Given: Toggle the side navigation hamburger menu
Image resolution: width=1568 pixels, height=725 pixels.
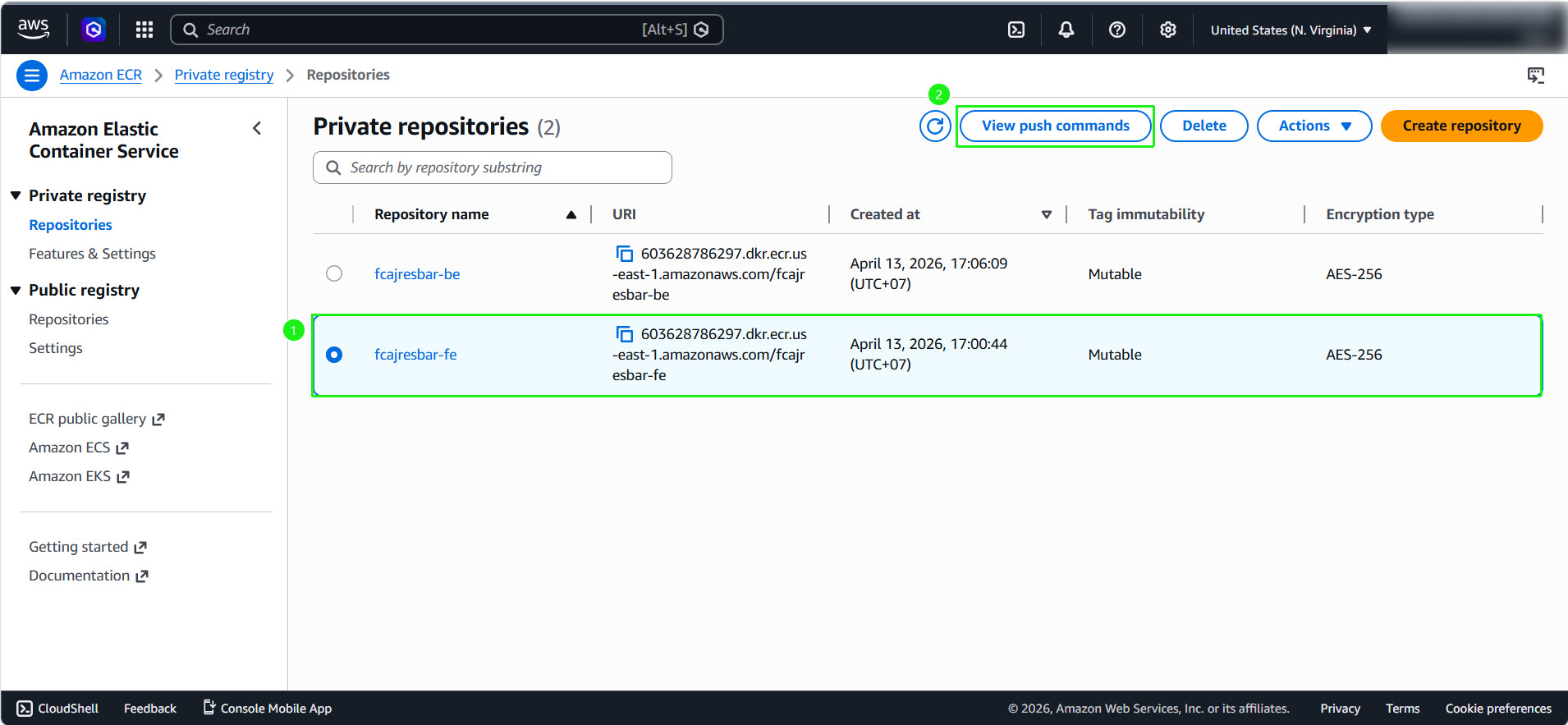Looking at the screenshot, I should click(32, 76).
